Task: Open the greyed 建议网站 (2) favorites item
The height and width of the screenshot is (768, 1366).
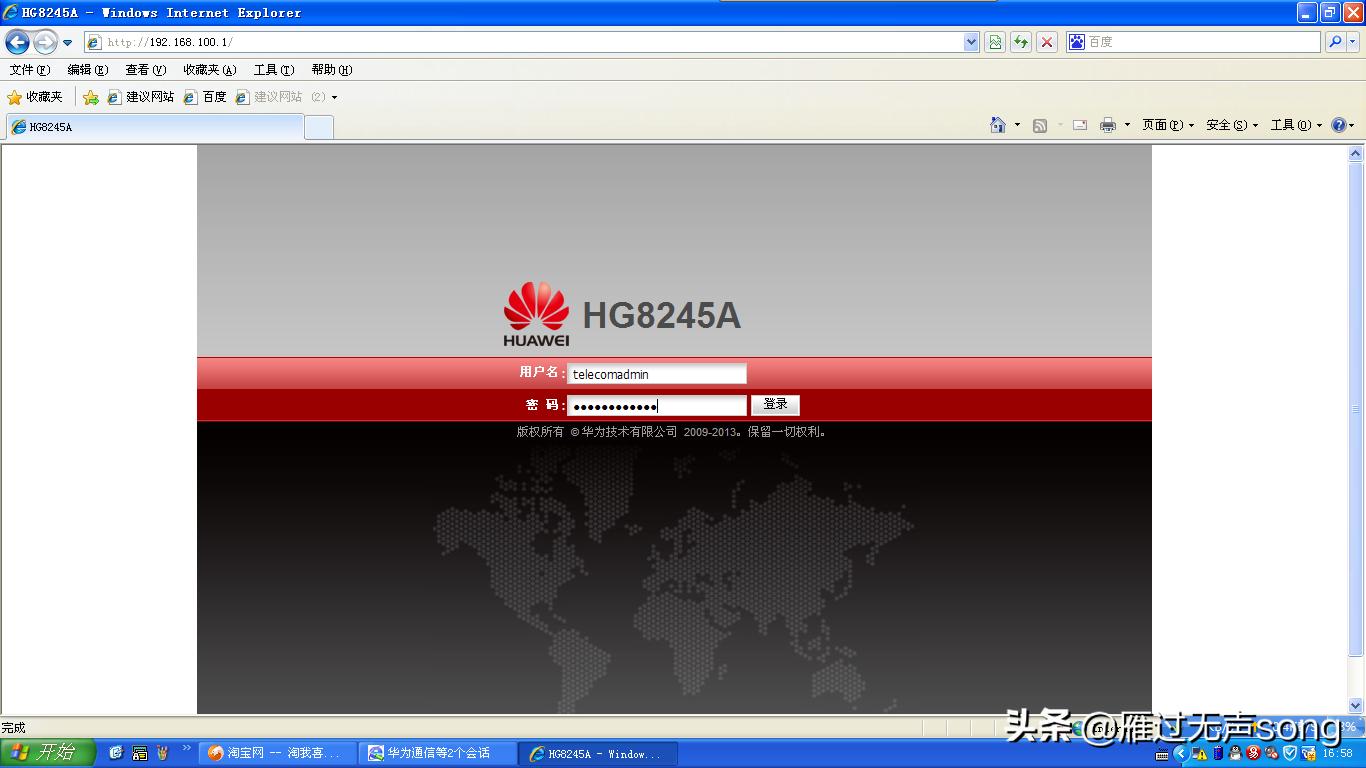Action: point(282,97)
